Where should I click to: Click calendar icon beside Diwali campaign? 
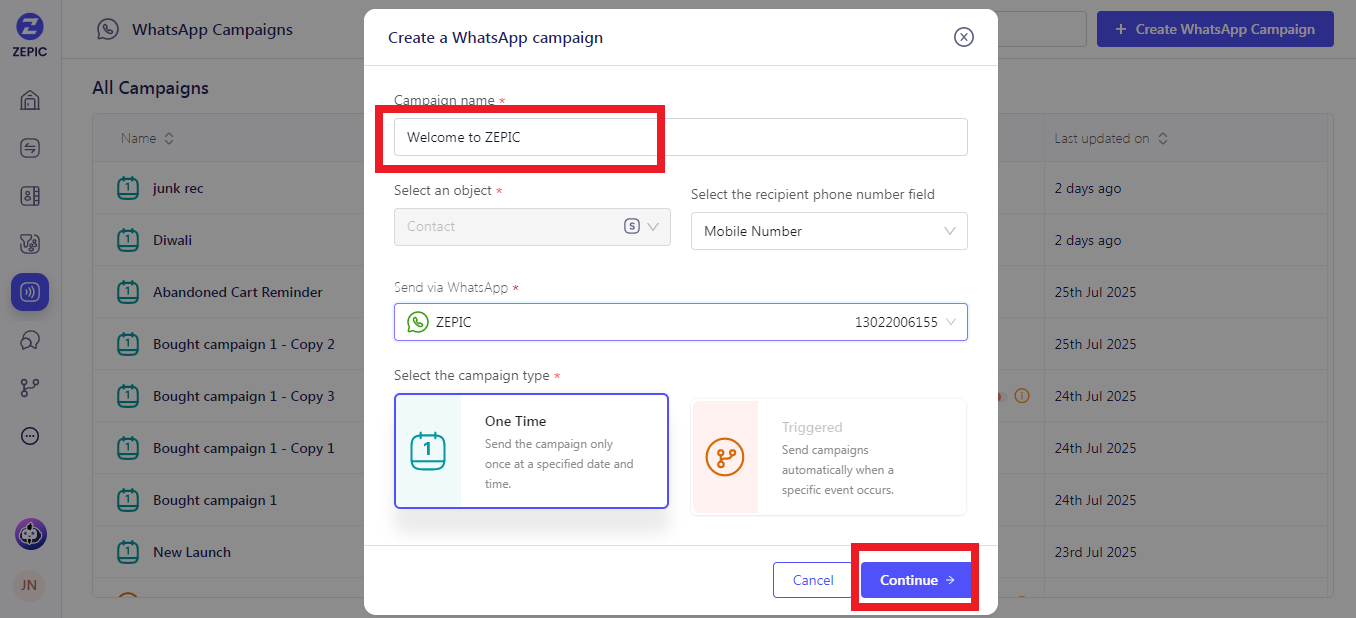click(128, 240)
